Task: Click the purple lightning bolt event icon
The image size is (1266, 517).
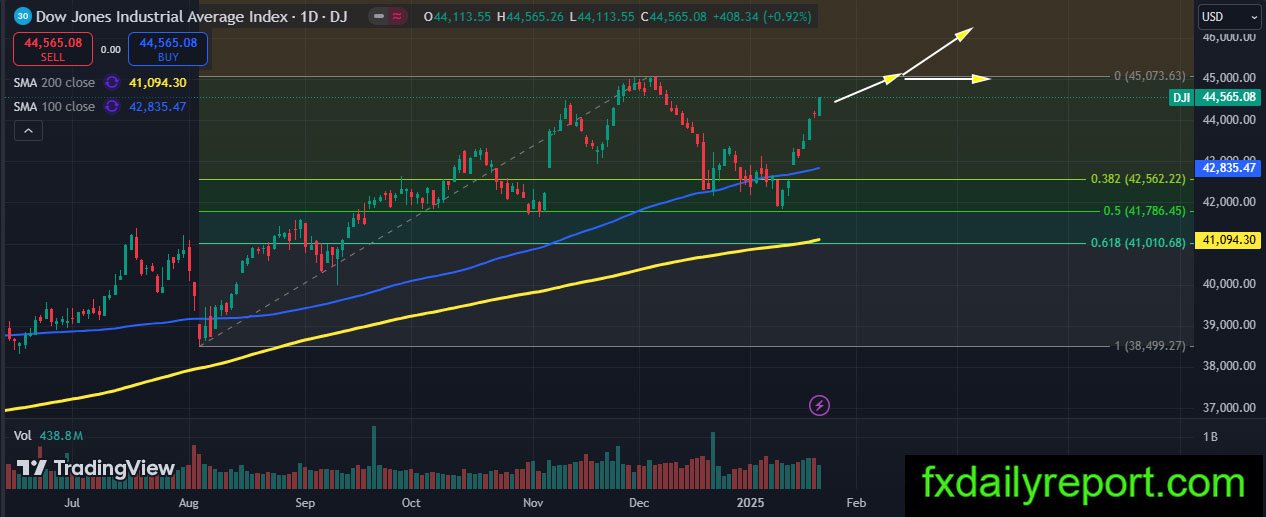Action: point(819,405)
